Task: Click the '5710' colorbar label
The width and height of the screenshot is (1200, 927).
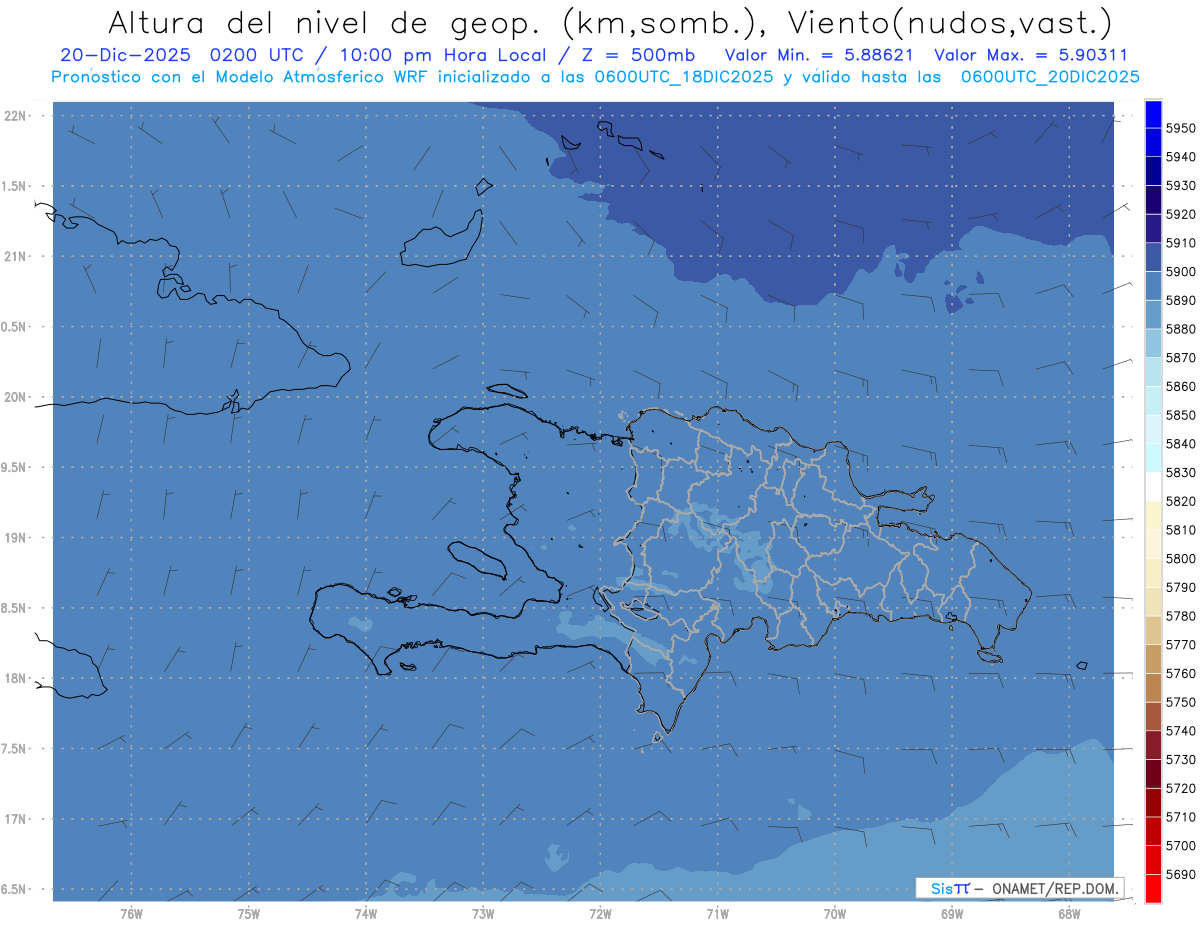Action: (x=1180, y=816)
